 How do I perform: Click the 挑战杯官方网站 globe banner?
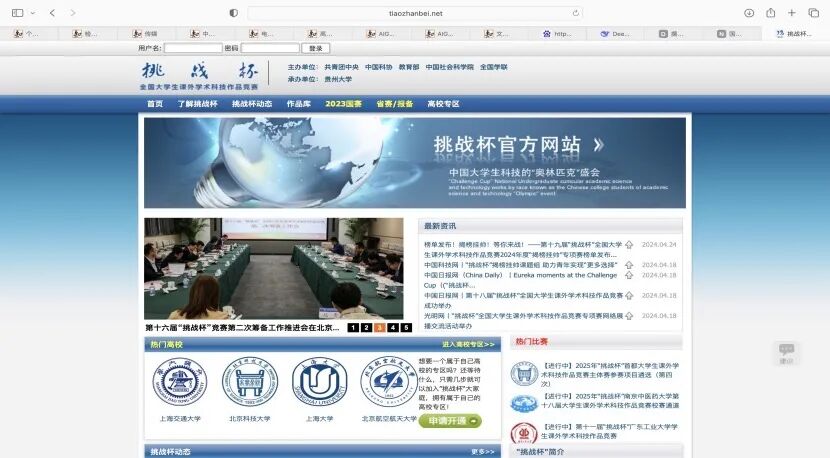pyautogui.click(x=414, y=163)
